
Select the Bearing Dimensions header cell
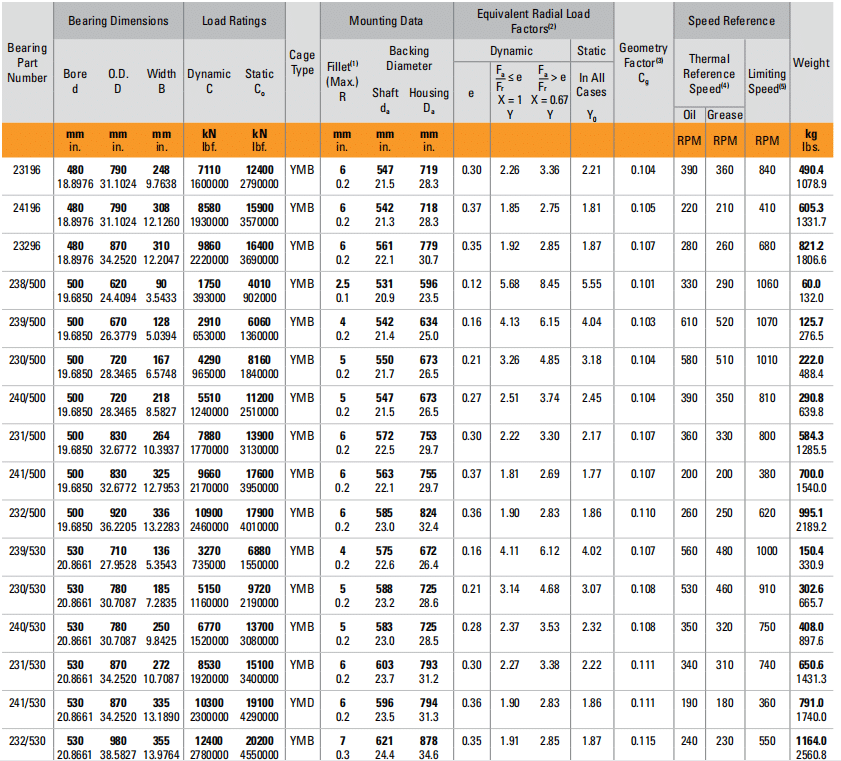click(117, 21)
